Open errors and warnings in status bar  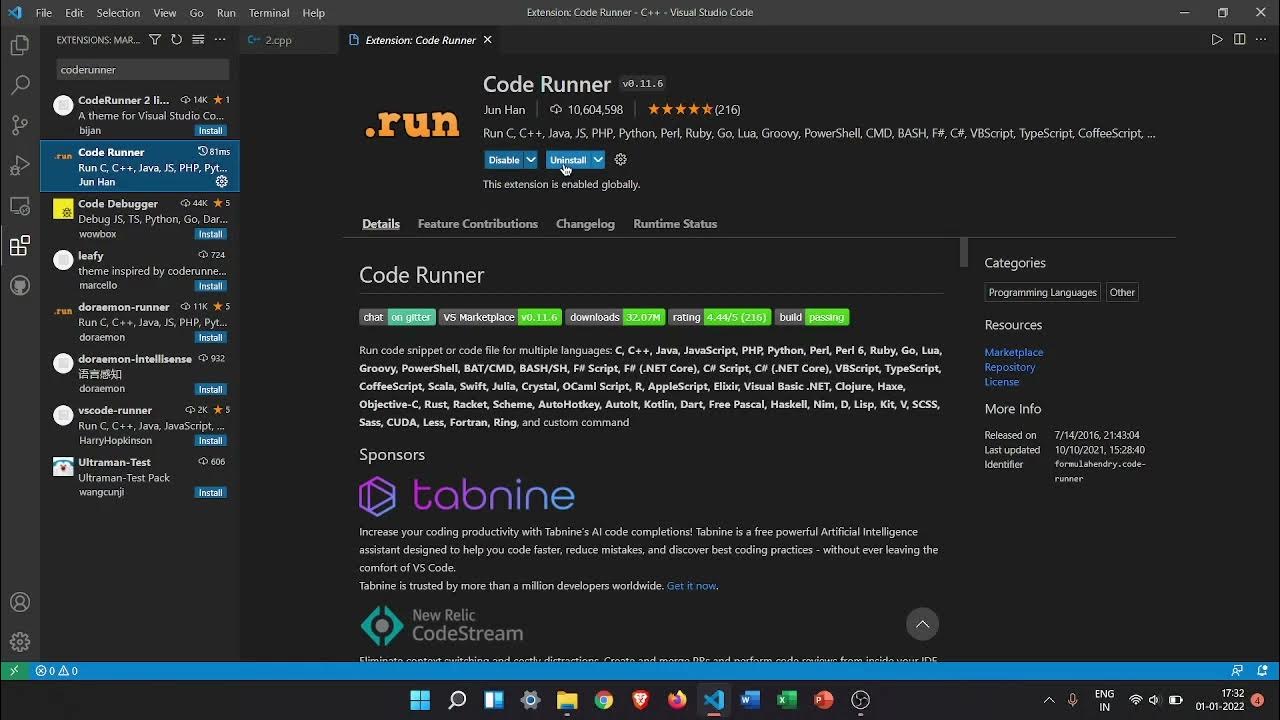(x=56, y=671)
